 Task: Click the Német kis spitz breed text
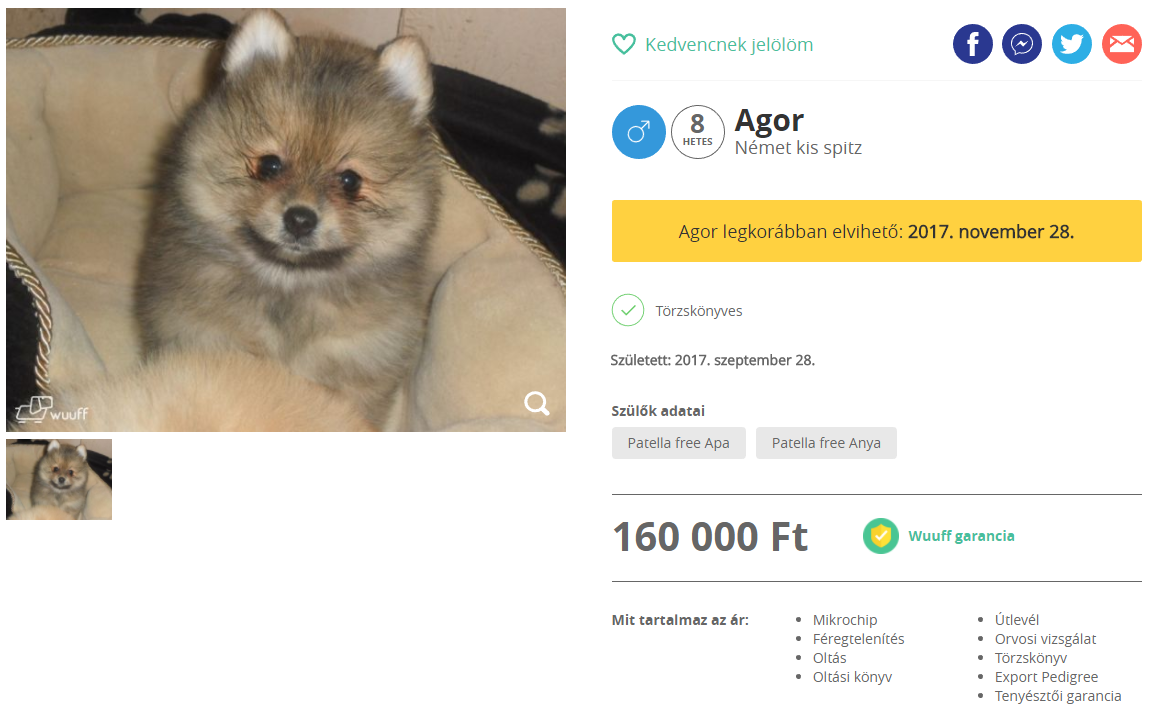click(x=798, y=148)
